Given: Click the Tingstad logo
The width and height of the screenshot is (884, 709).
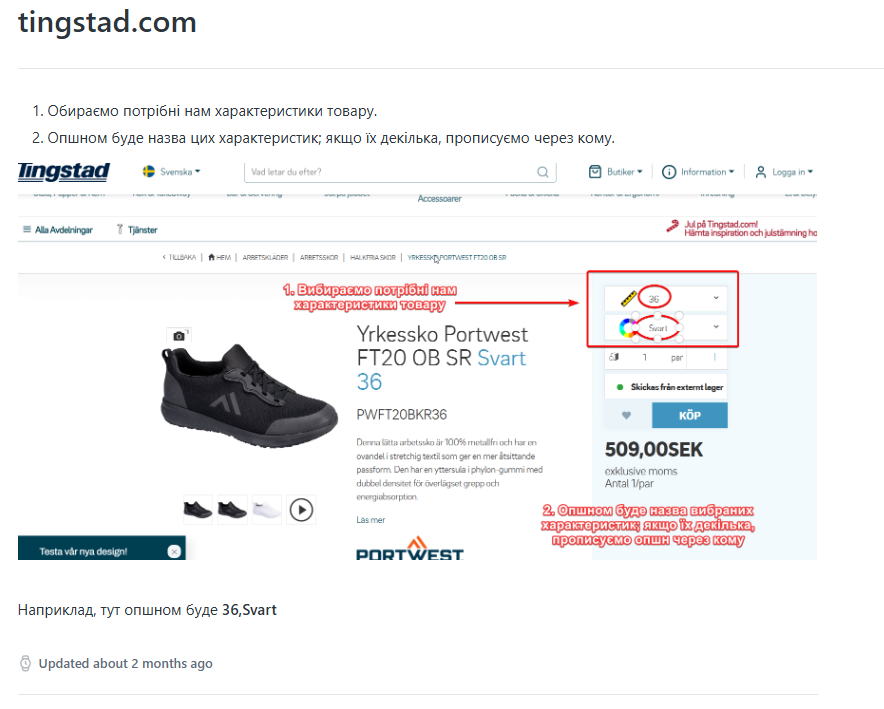Looking at the screenshot, I should (64, 172).
